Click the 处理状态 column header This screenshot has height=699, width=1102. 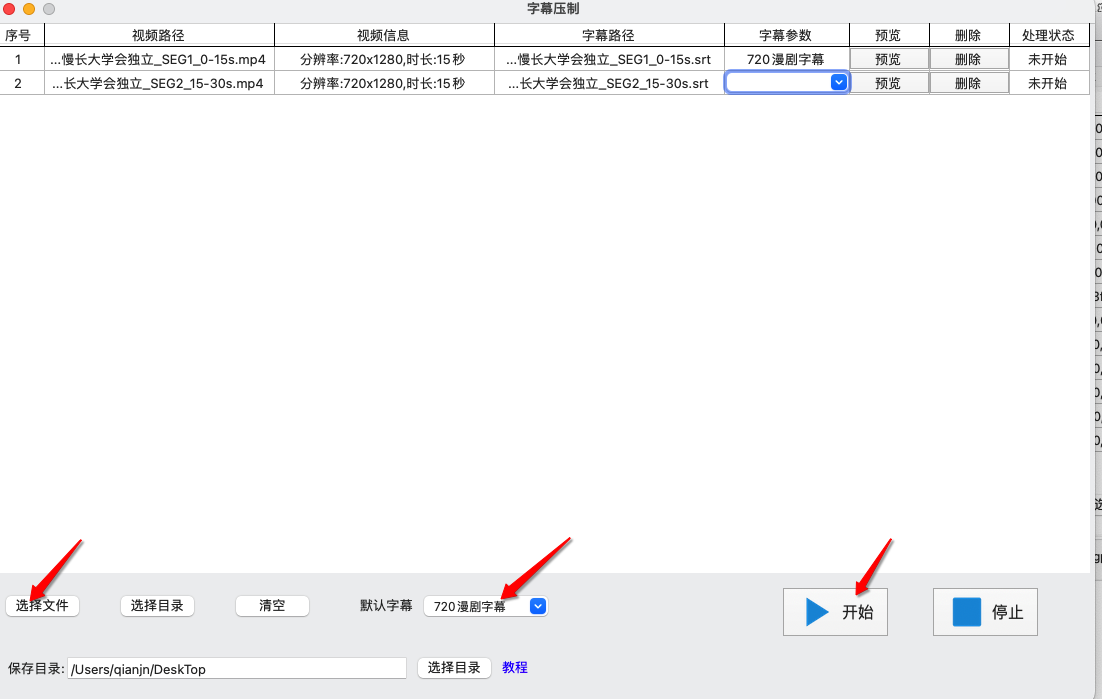coord(1049,35)
